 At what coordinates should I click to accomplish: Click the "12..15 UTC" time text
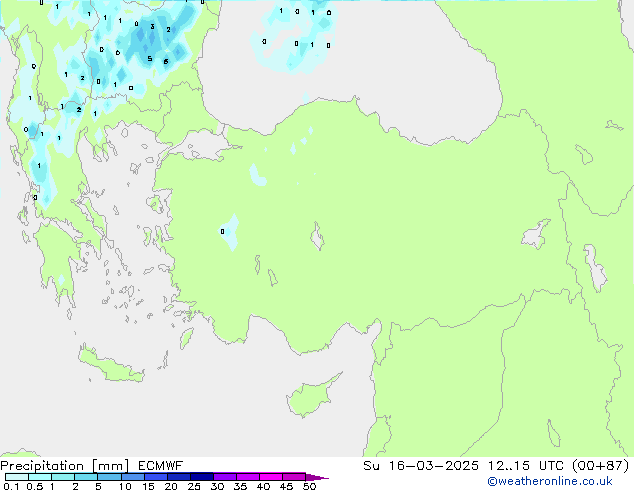coord(526,466)
